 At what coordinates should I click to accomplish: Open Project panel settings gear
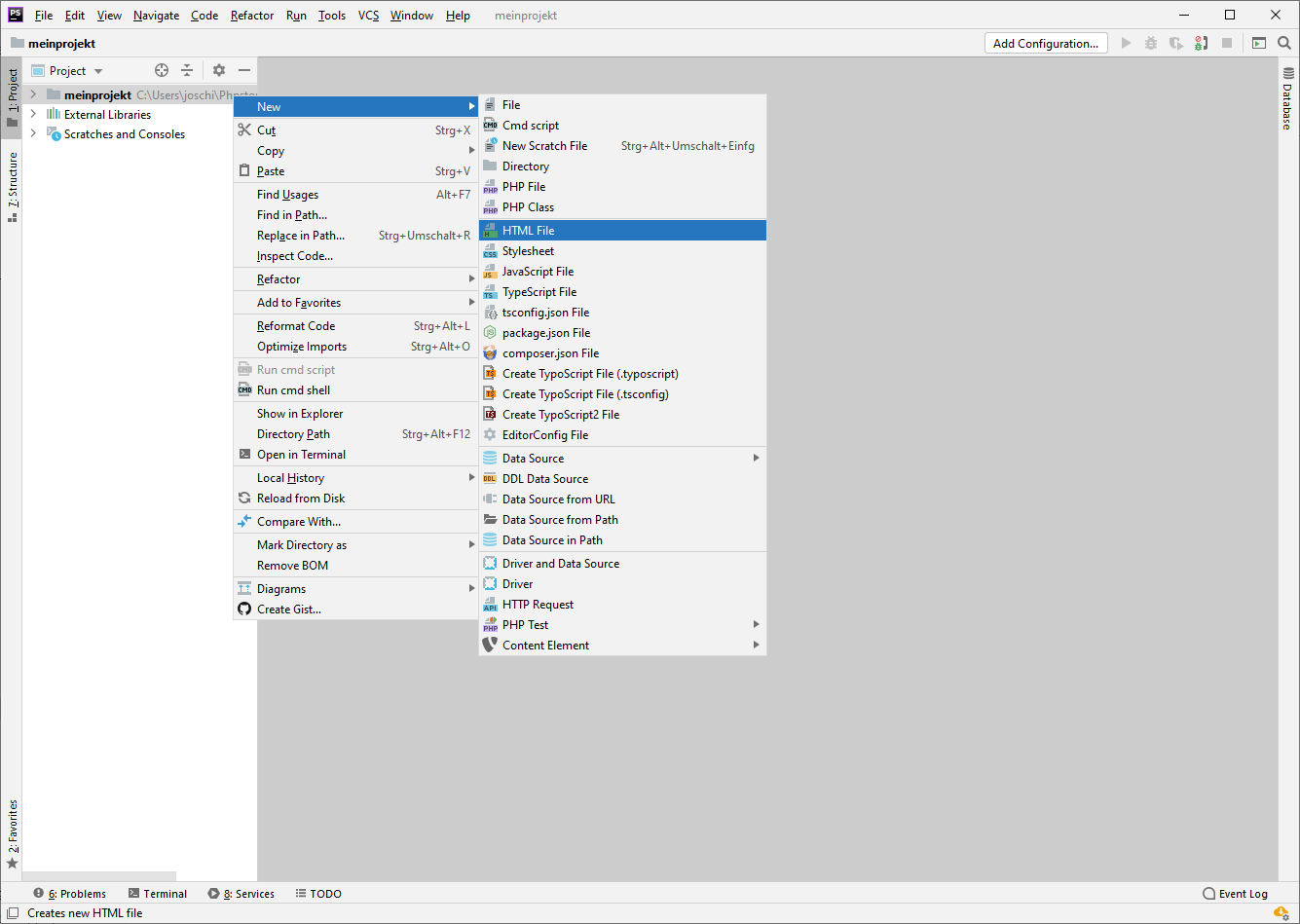219,70
